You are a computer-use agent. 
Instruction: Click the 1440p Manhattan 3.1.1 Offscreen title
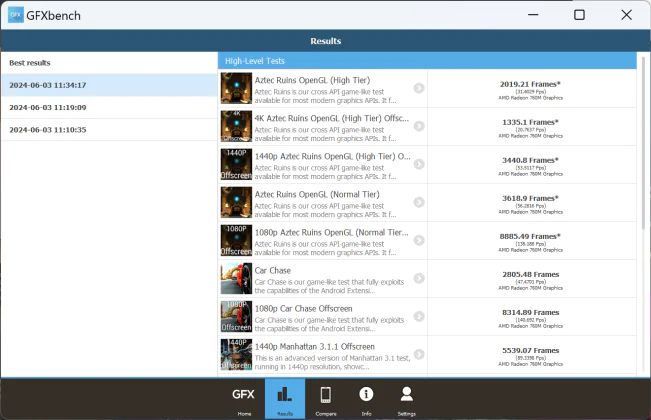pyautogui.click(x=315, y=347)
